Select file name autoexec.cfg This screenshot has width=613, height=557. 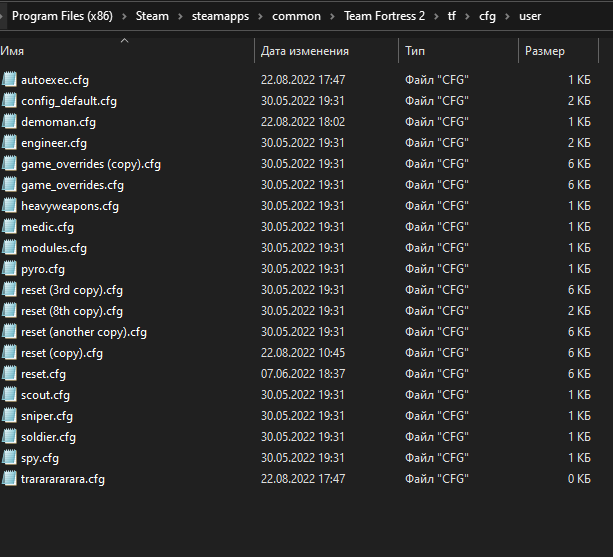(55, 80)
